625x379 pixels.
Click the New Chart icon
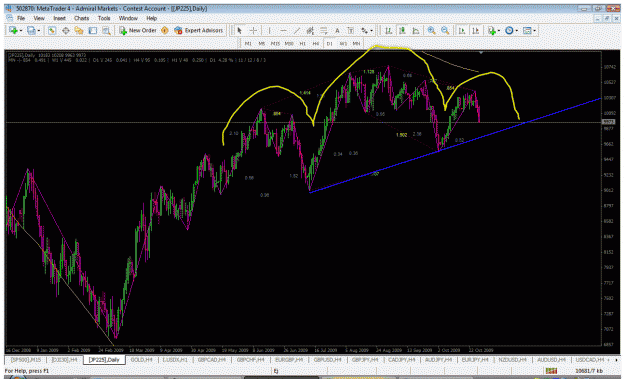(x=13, y=30)
